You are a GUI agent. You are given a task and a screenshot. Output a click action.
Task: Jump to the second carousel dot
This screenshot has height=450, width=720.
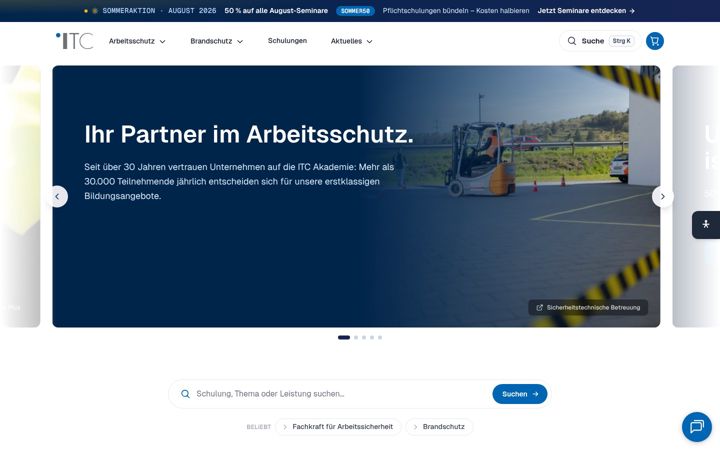356,338
